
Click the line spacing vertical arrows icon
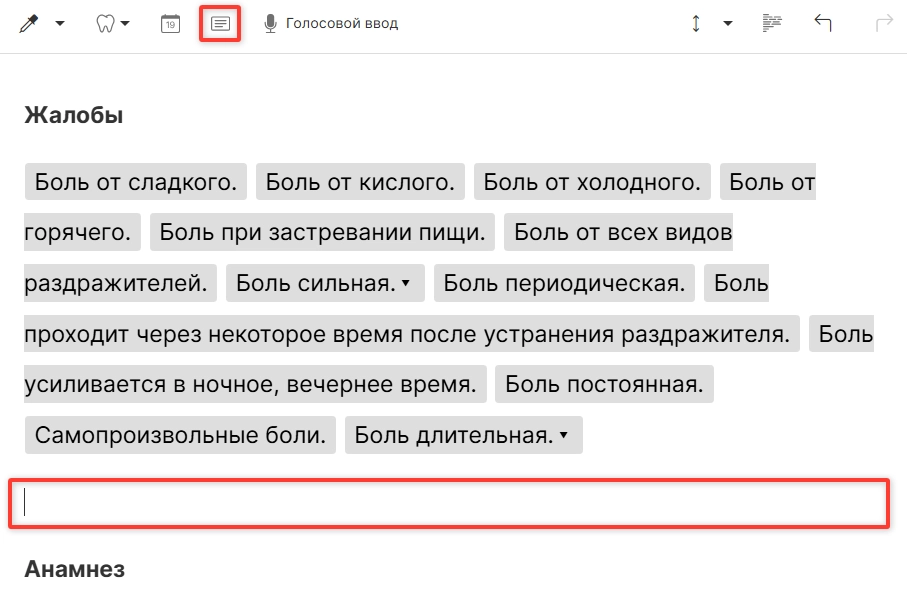[x=696, y=23]
